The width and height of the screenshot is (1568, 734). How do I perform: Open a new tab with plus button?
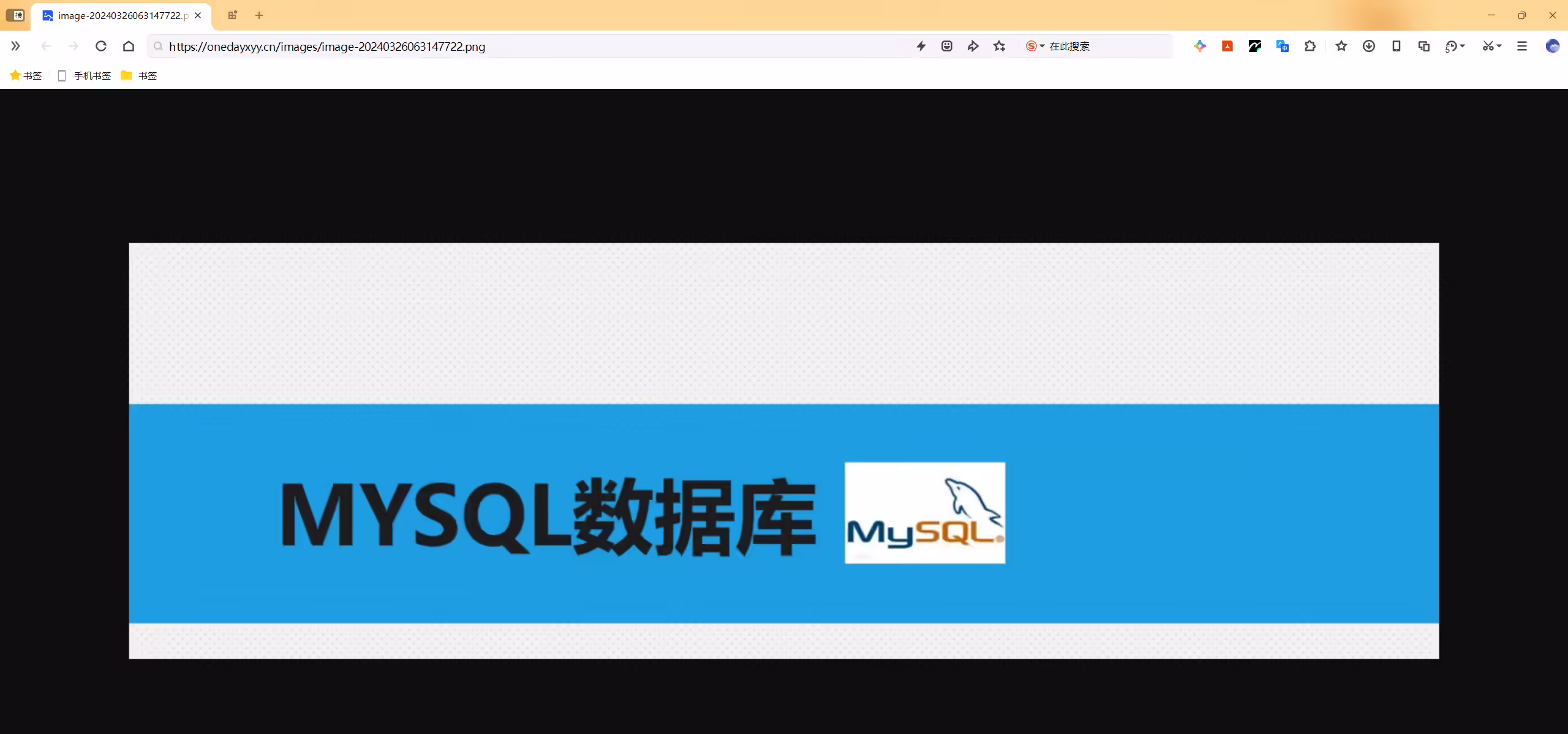[x=259, y=15]
